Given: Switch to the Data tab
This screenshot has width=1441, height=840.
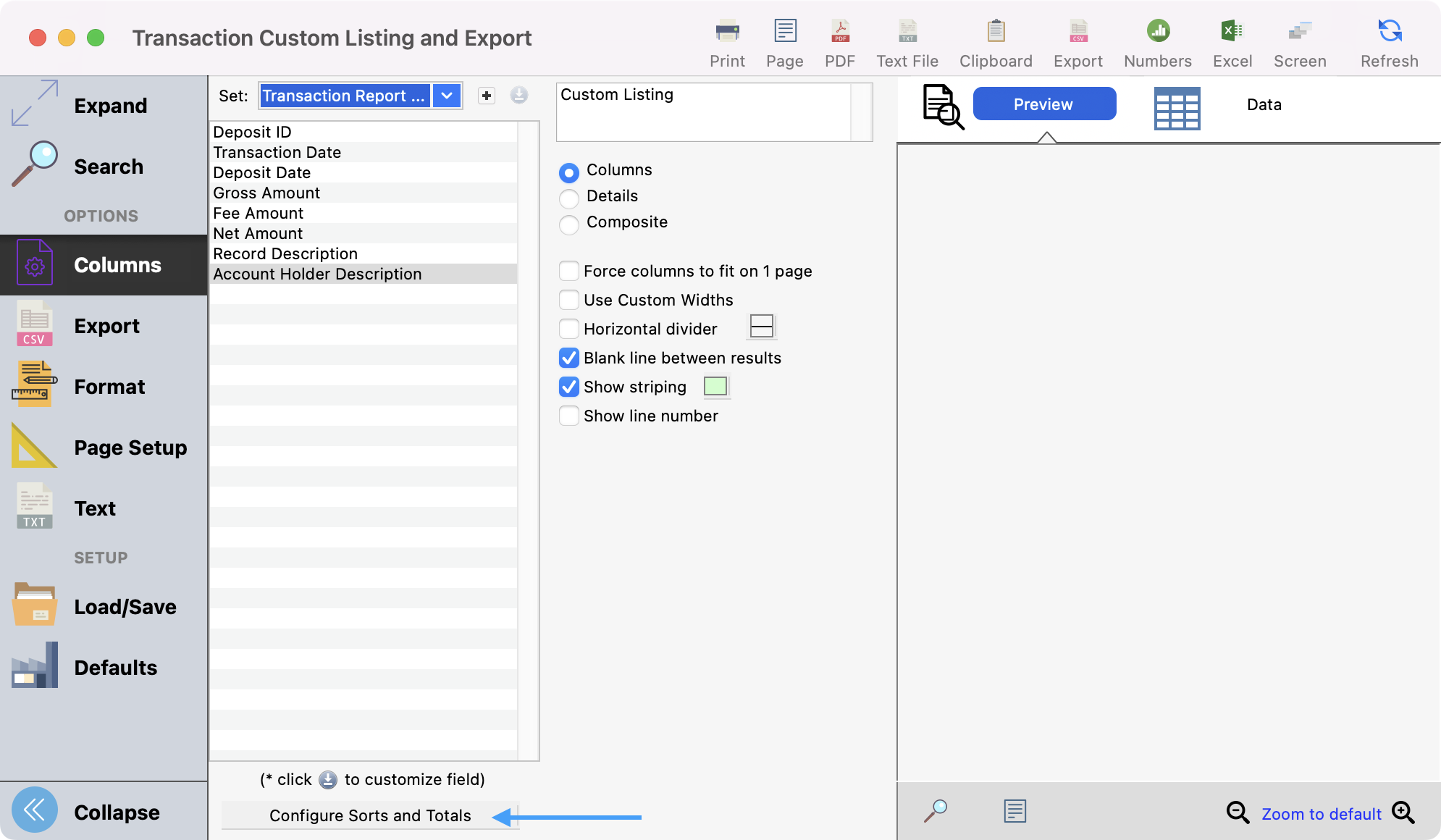Looking at the screenshot, I should point(1264,105).
